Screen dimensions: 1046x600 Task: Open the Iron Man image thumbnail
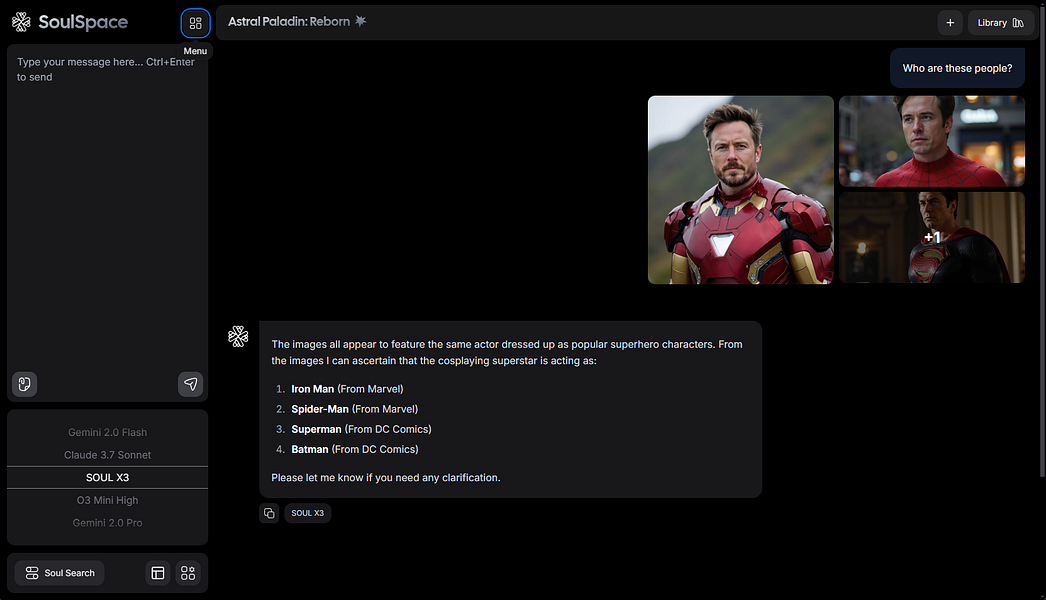click(740, 190)
